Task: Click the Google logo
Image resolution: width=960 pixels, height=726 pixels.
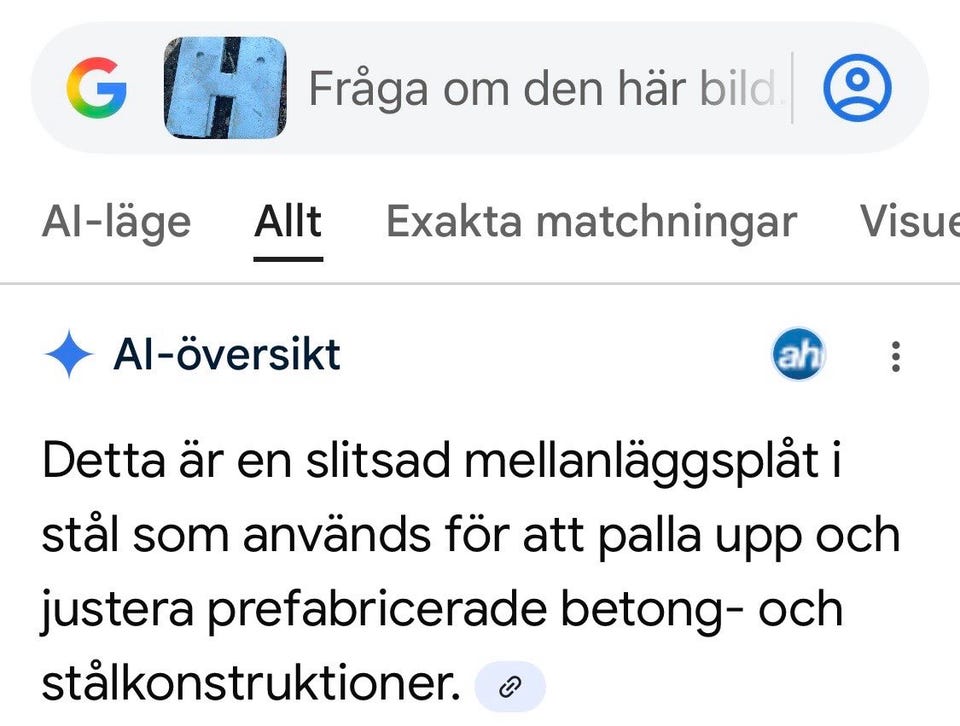Action: coord(98,88)
